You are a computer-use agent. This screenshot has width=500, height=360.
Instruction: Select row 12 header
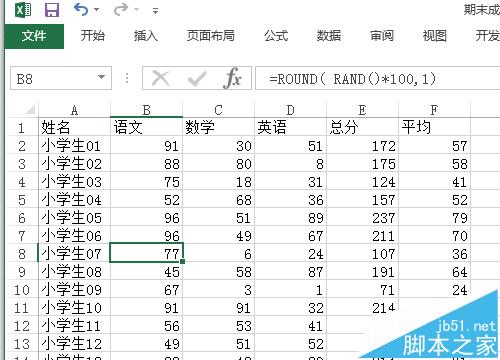(22, 326)
